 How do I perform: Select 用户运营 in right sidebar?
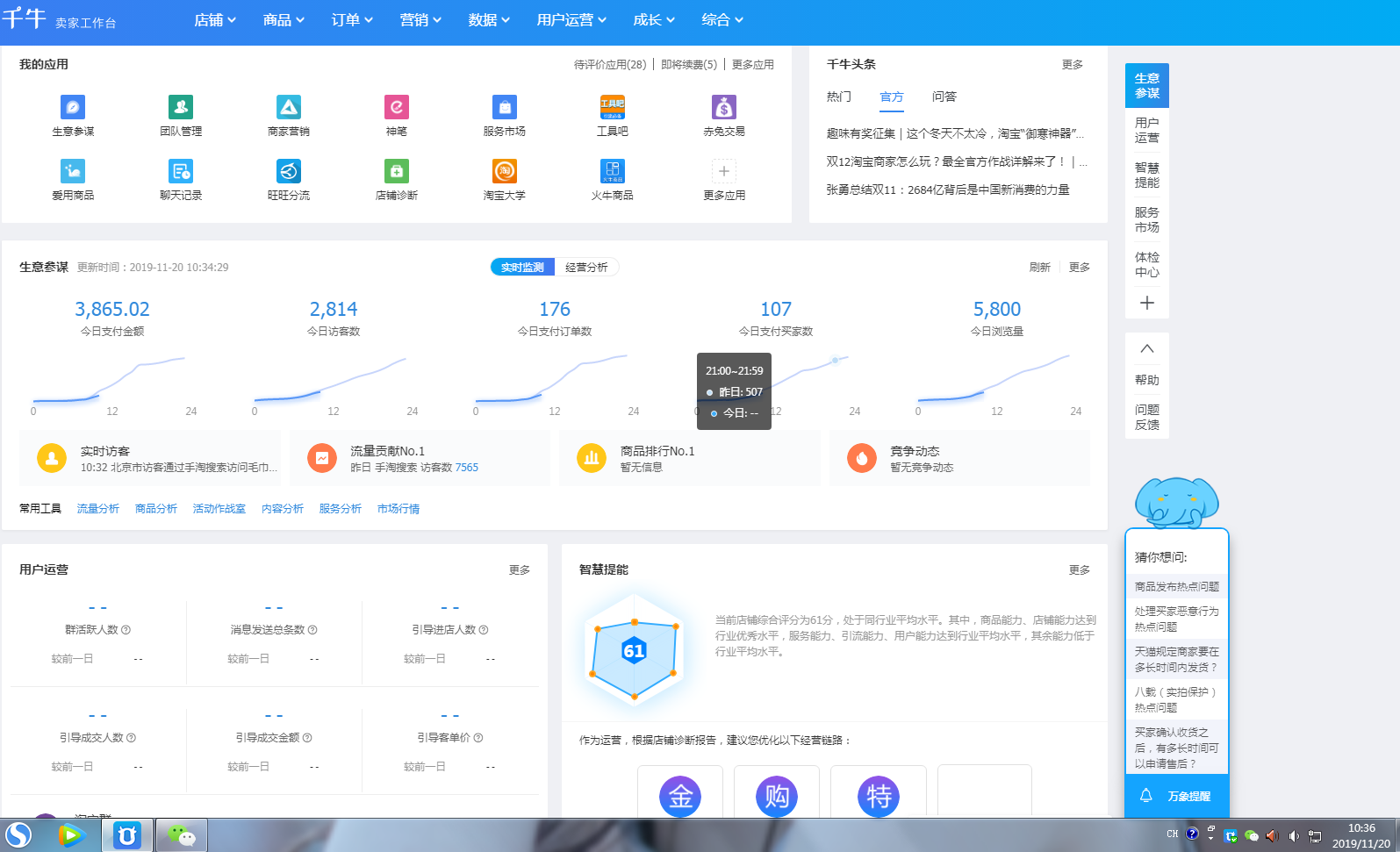pyautogui.click(x=1147, y=131)
